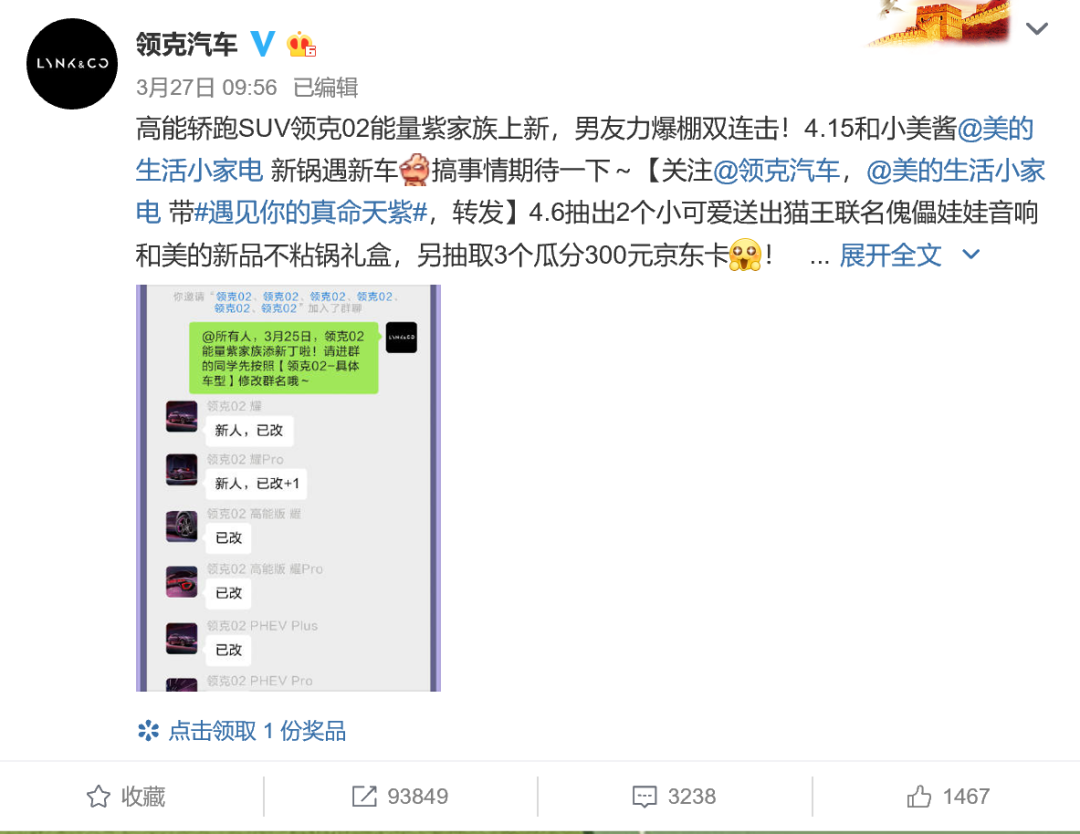Toggle favorite with the 收藏 star icon
This screenshot has height=834, width=1080.
coord(98,797)
